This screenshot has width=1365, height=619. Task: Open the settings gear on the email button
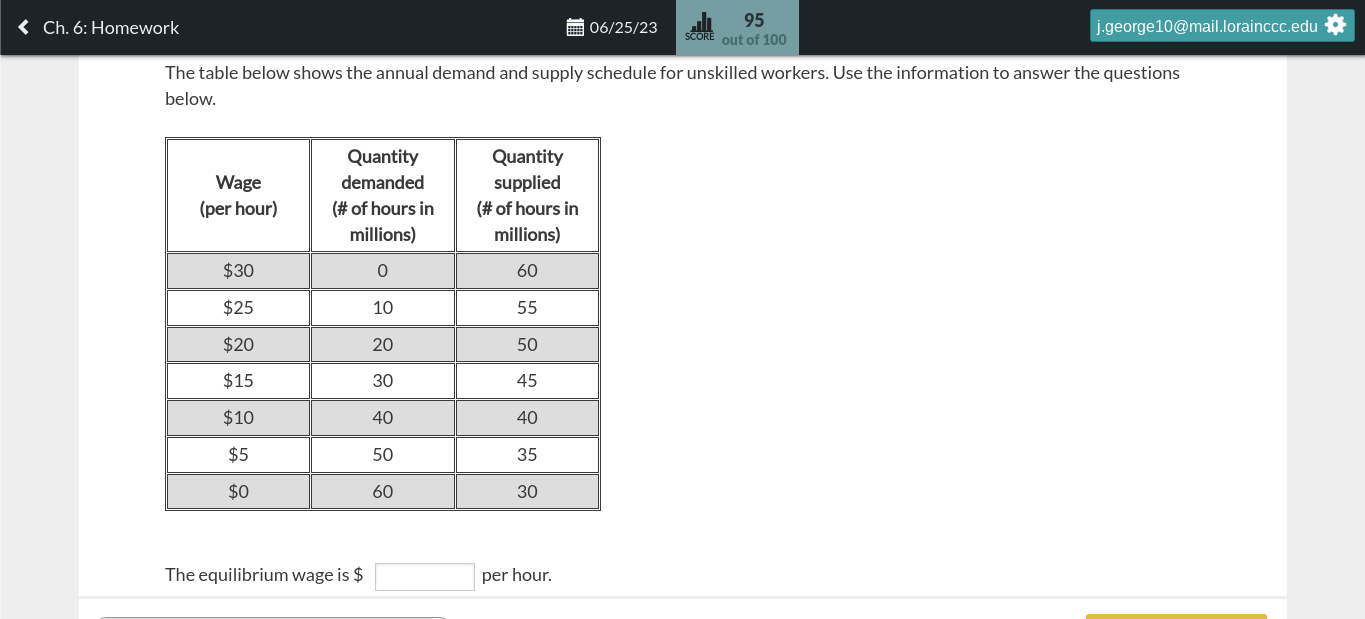pyautogui.click(x=1336, y=25)
